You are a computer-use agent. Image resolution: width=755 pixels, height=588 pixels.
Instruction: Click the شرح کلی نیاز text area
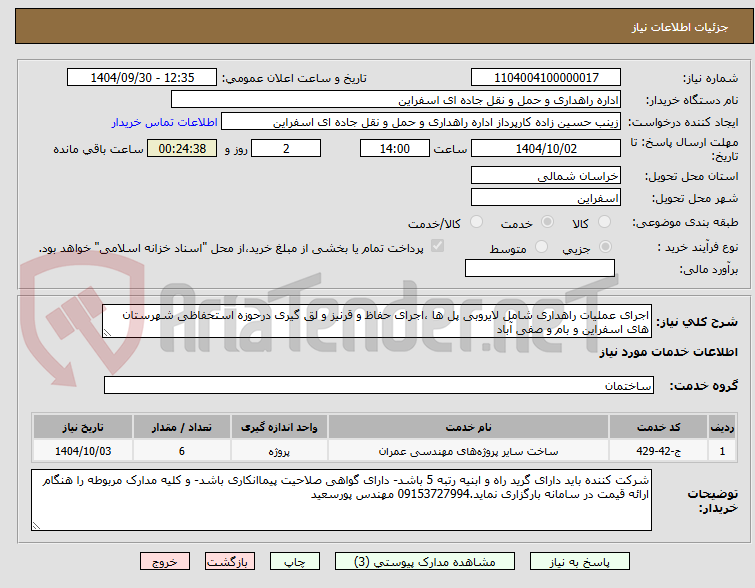pos(377,321)
